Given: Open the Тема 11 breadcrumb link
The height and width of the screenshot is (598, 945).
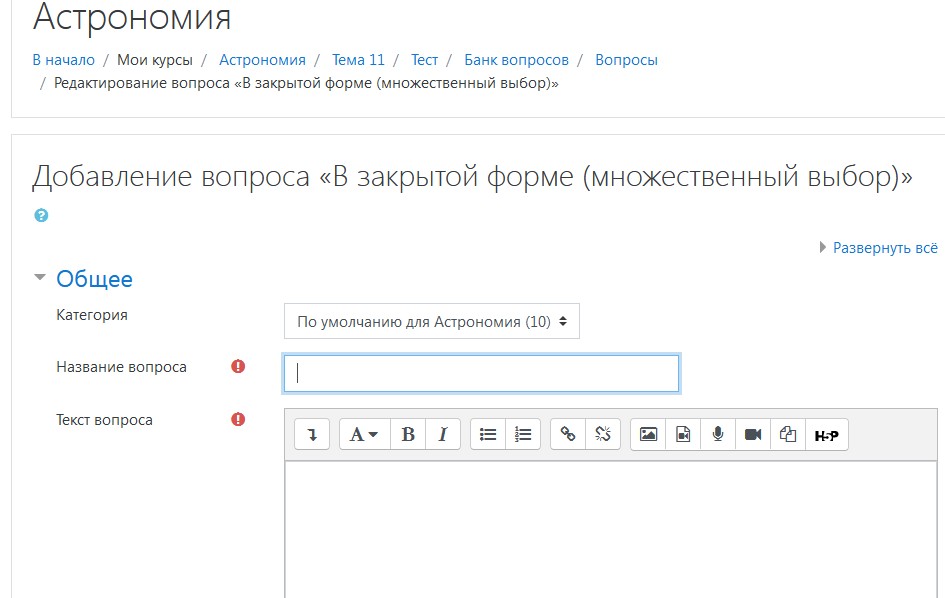Looking at the screenshot, I should click(358, 60).
